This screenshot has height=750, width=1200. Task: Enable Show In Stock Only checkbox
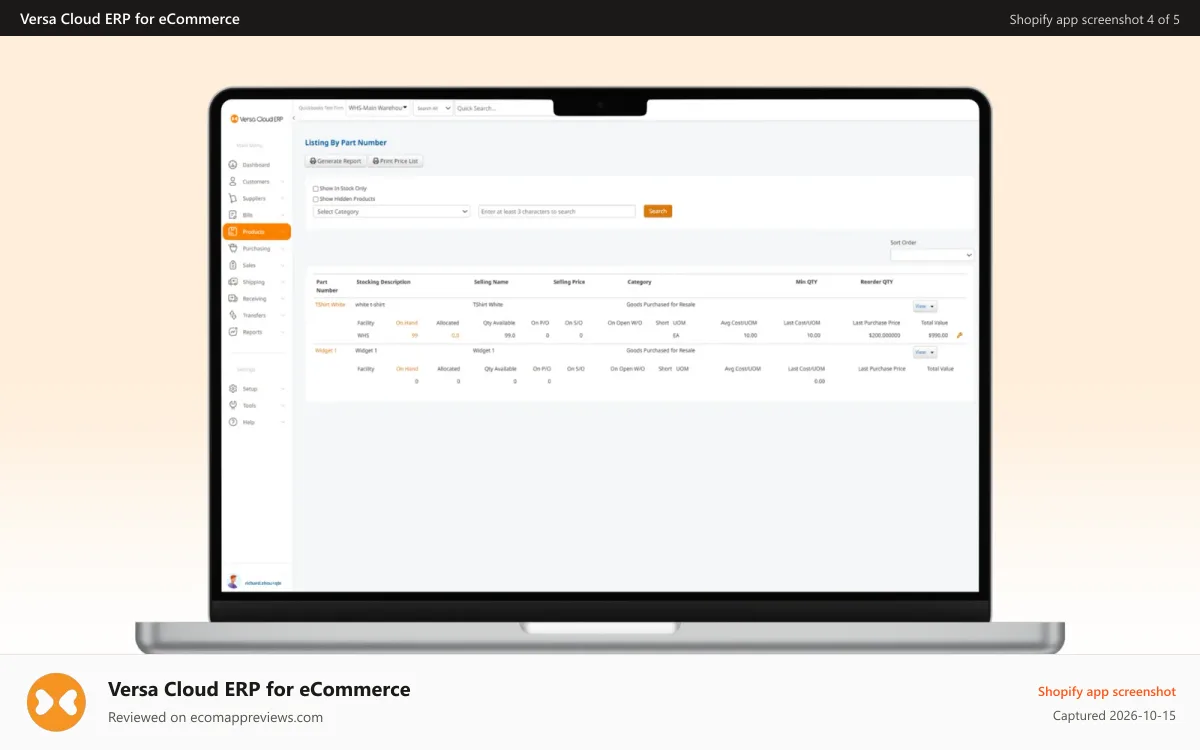(x=316, y=188)
